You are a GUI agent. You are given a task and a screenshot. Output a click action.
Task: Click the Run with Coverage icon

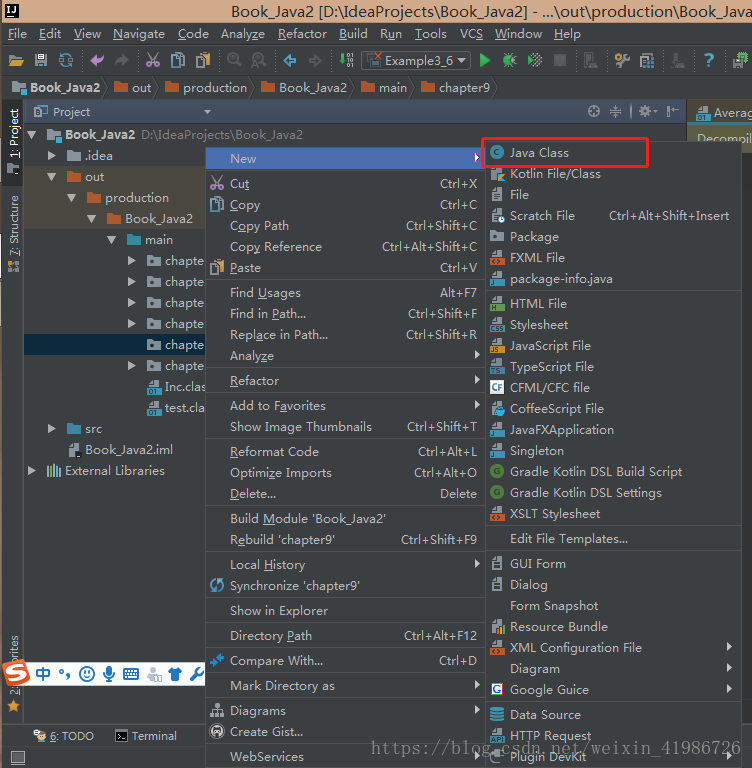coord(534,60)
